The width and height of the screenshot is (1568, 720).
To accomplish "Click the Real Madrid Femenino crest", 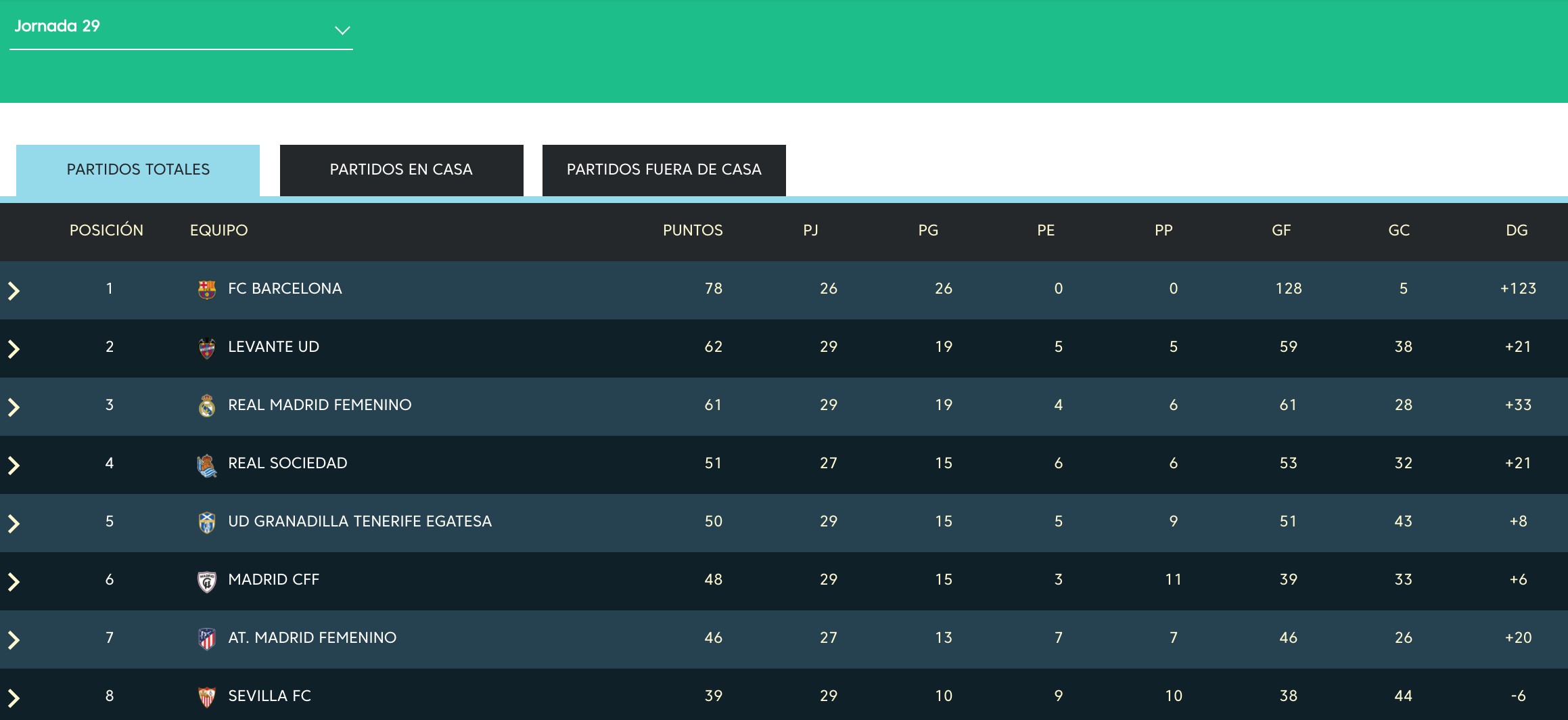I will 207,406.
